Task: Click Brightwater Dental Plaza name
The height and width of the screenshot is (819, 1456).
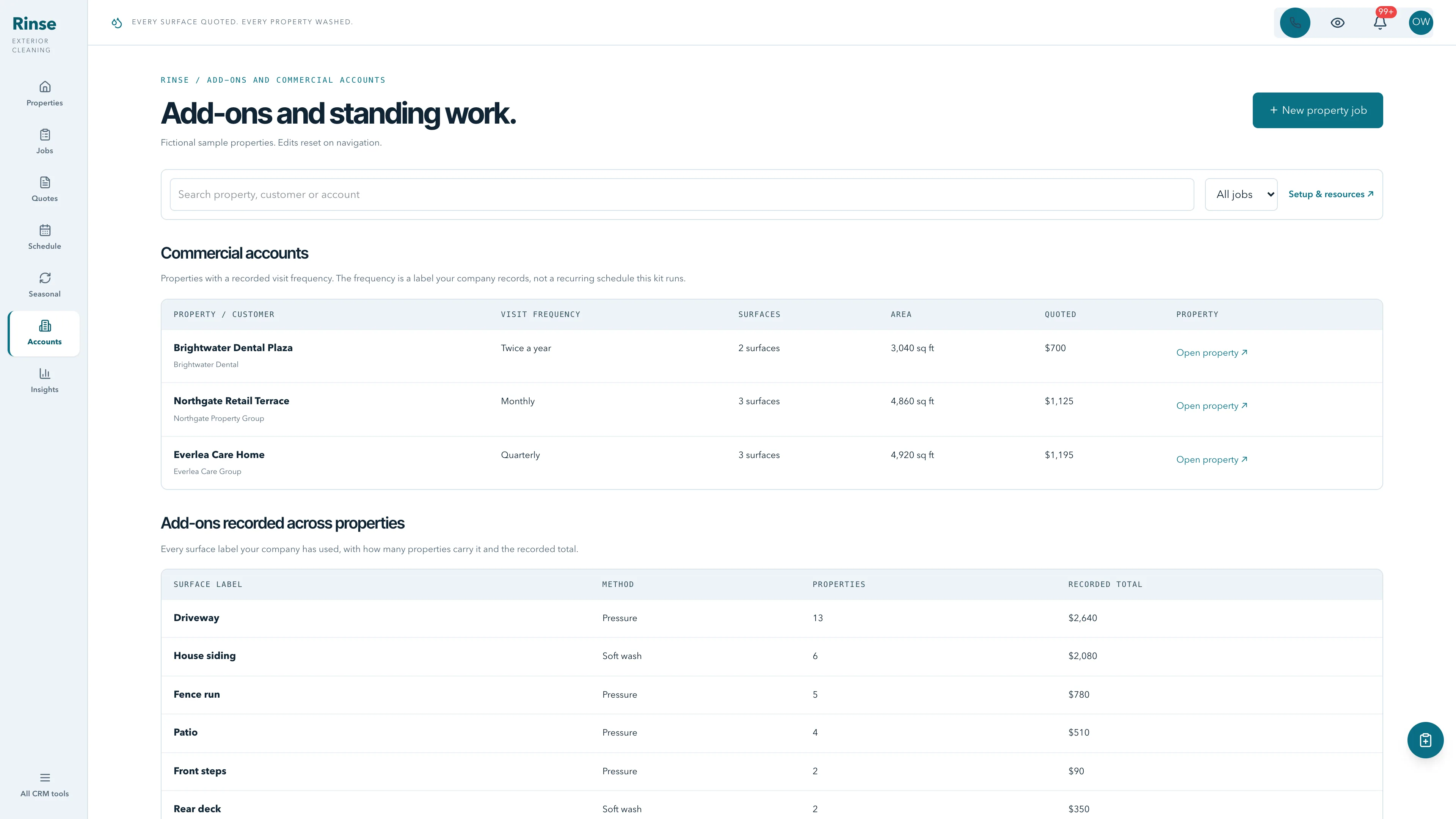Action: click(233, 348)
